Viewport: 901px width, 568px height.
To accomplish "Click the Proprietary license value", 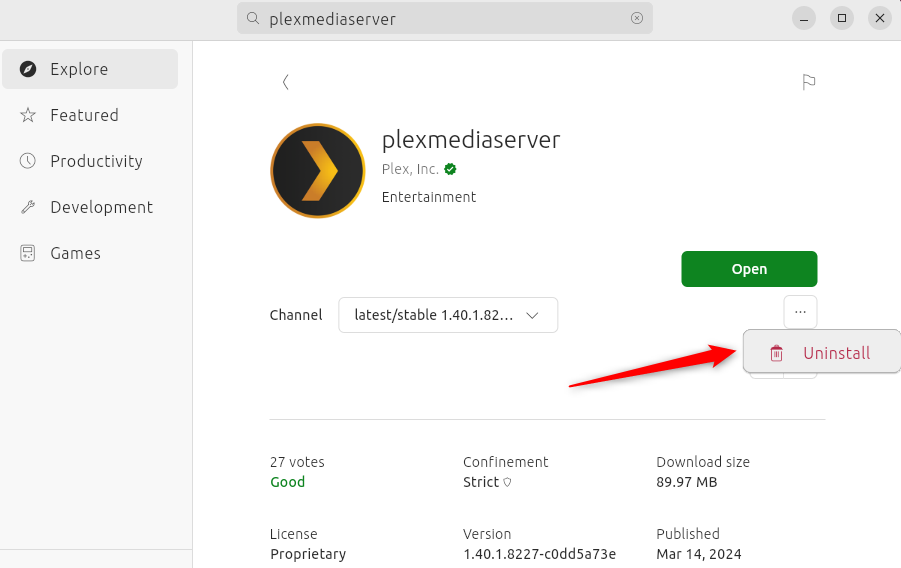I will pos(308,554).
